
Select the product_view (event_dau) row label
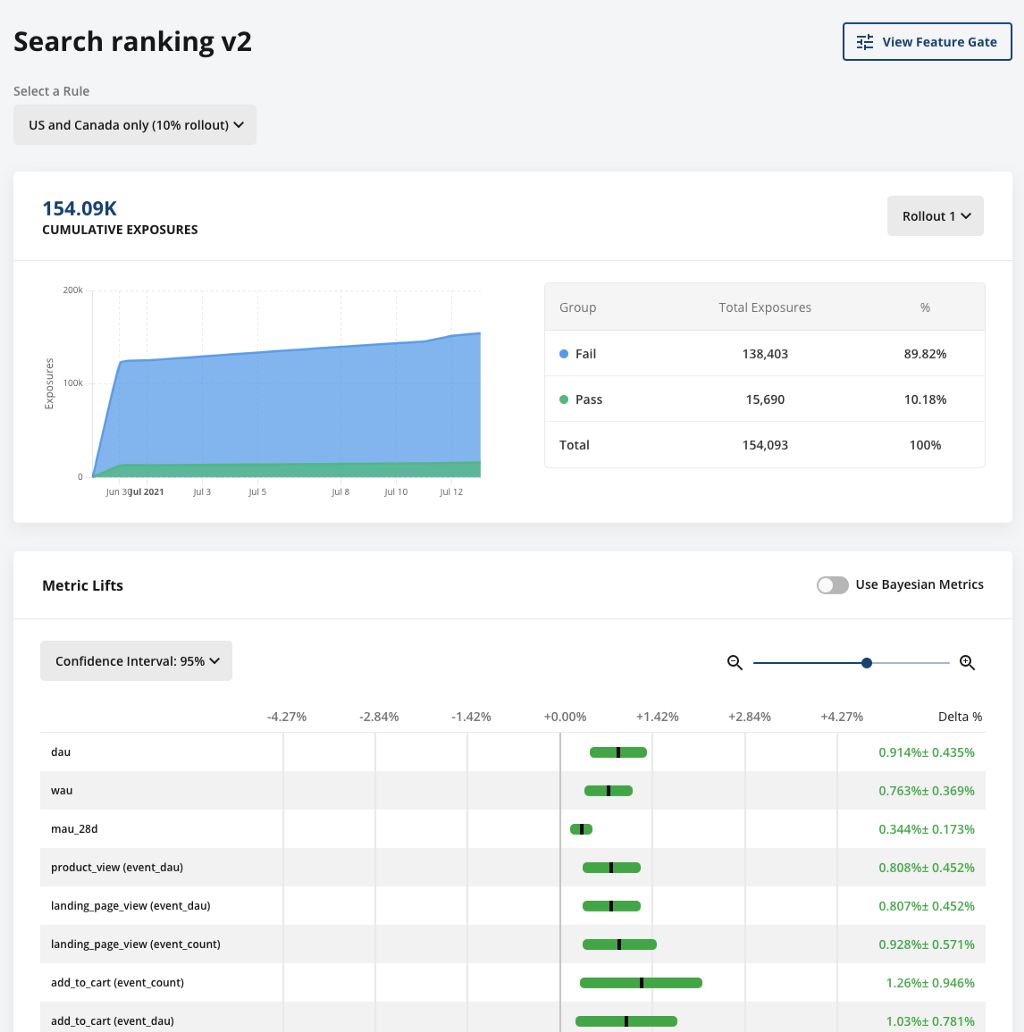tap(117, 867)
